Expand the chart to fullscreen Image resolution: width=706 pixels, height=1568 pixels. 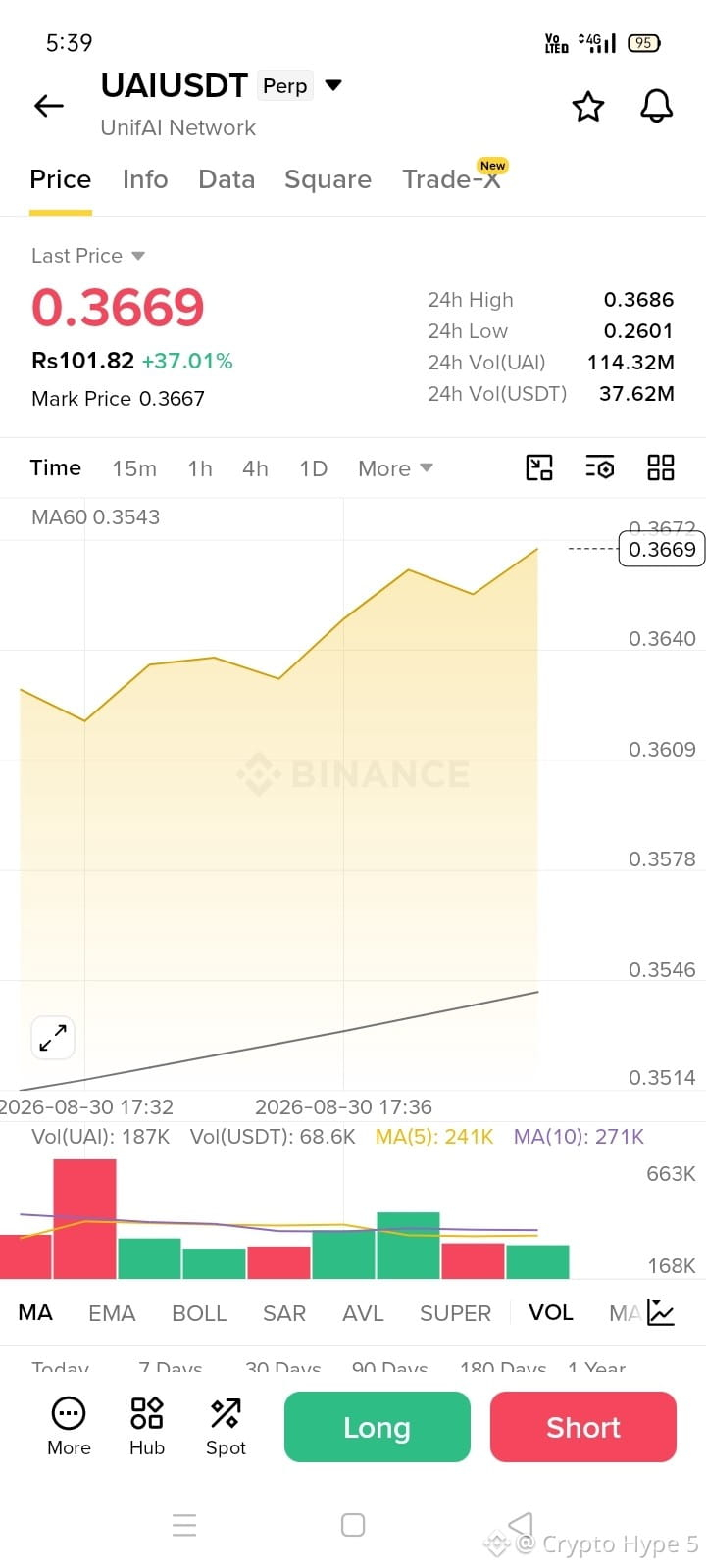point(53,1037)
